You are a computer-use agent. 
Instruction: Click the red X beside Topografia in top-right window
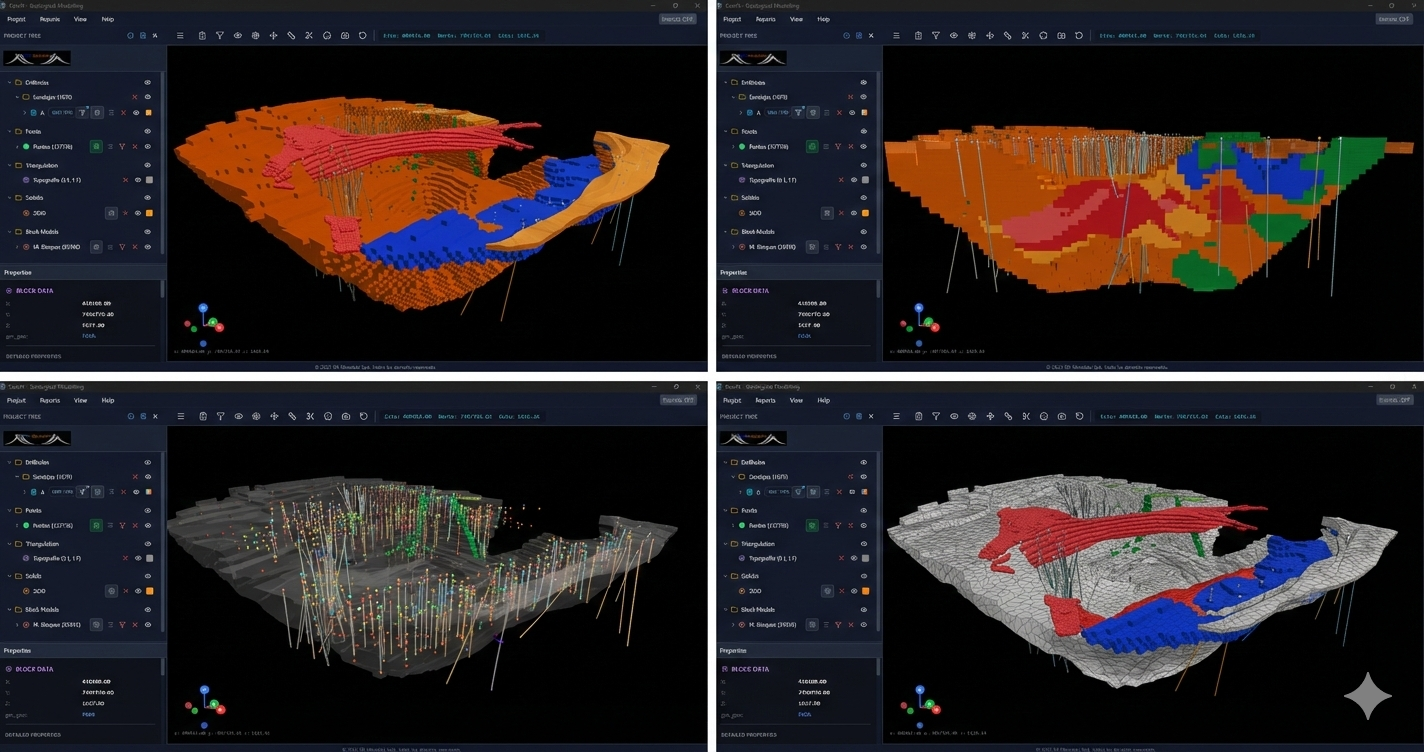[841, 180]
